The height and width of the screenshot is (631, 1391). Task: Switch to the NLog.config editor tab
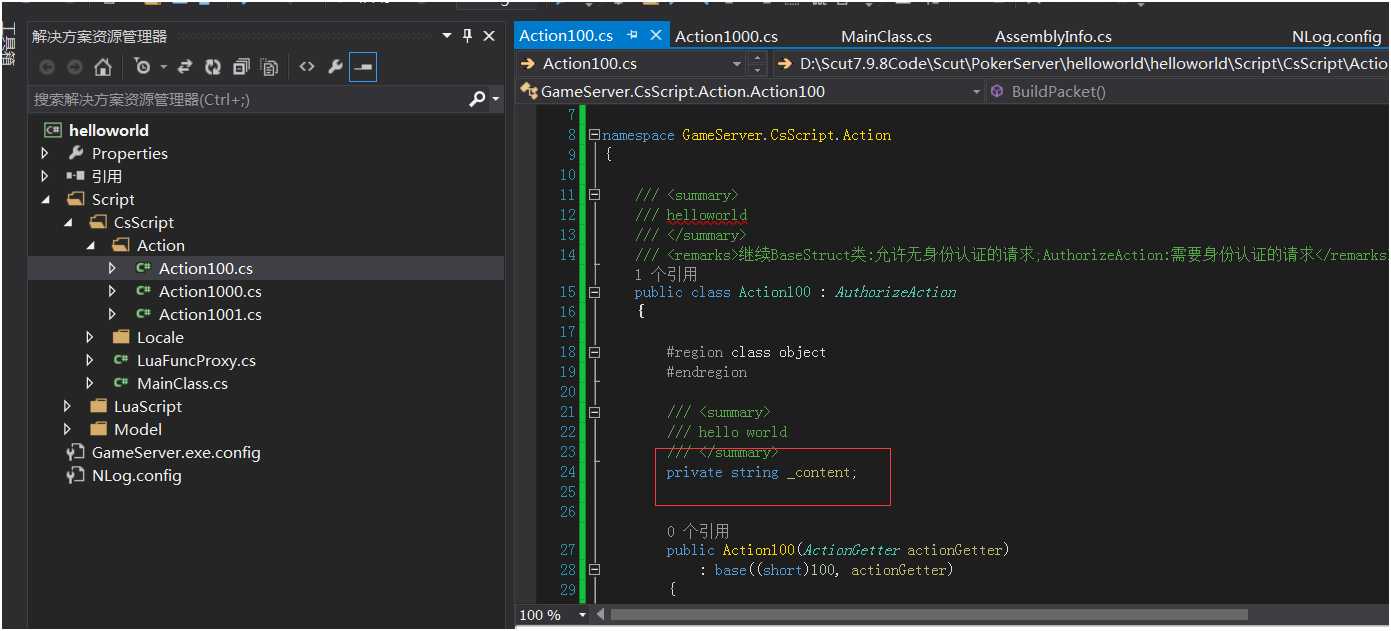point(1336,36)
